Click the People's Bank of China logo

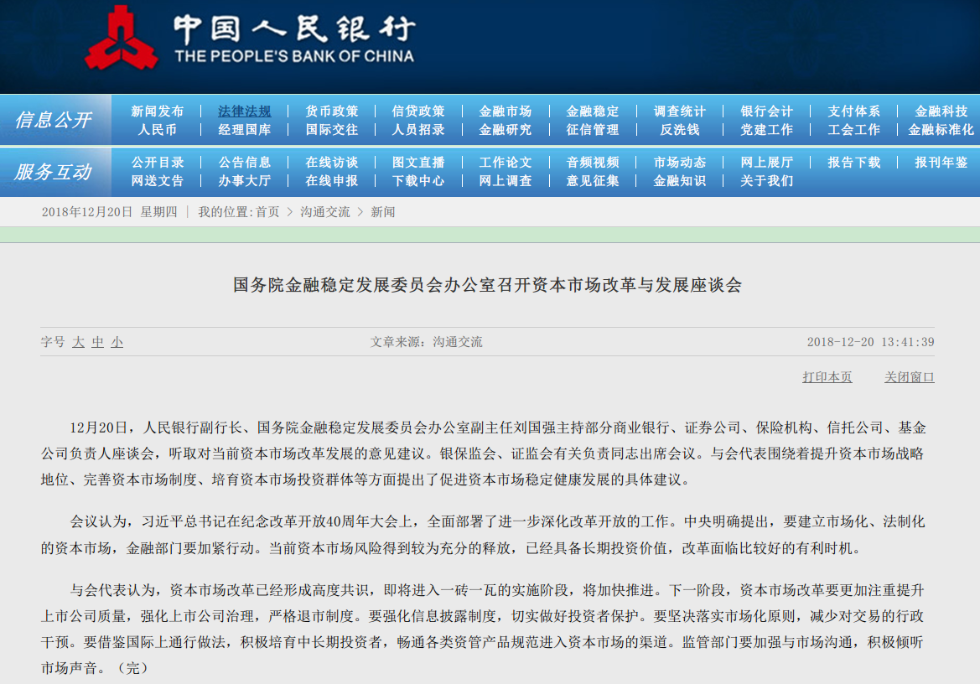click(121, 38)
